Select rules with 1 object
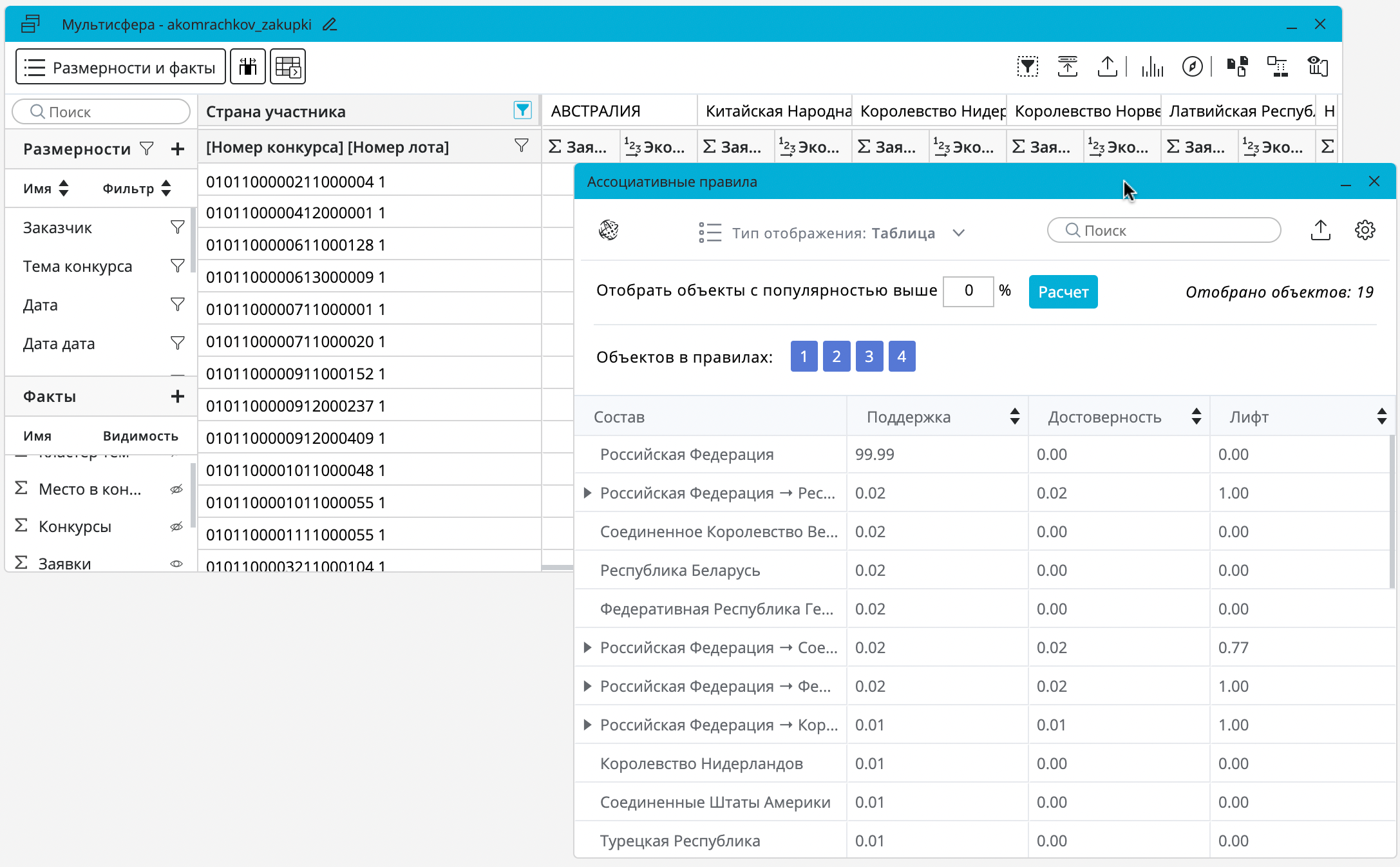Viewport: 1400px width, 867px height. (804, 356)
